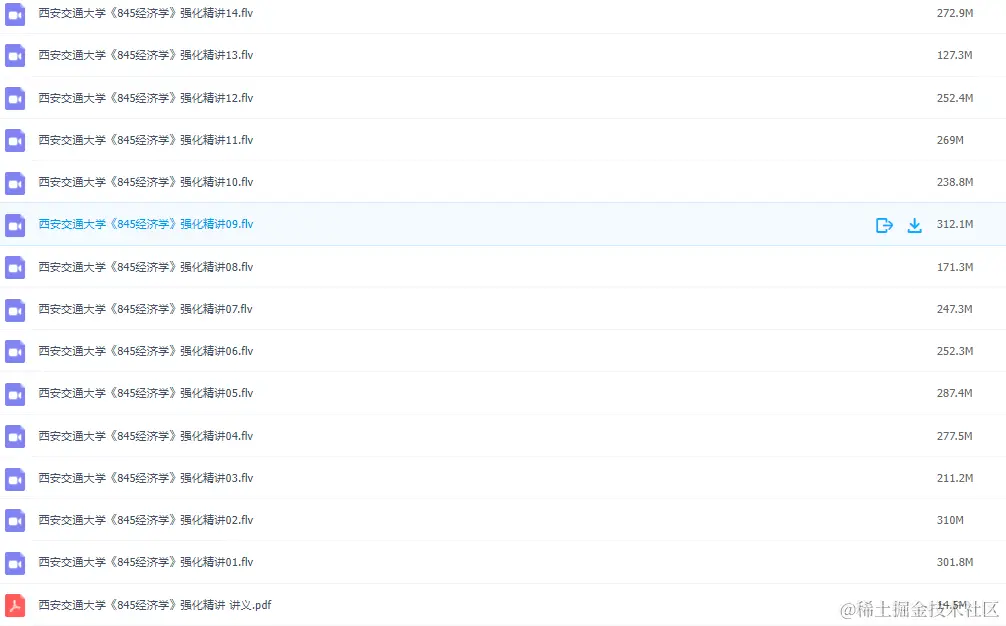Open file 西安交通大学《845经济学》强化精讲11.flv
Screen dimensions: 1006x626
[146, 140]
